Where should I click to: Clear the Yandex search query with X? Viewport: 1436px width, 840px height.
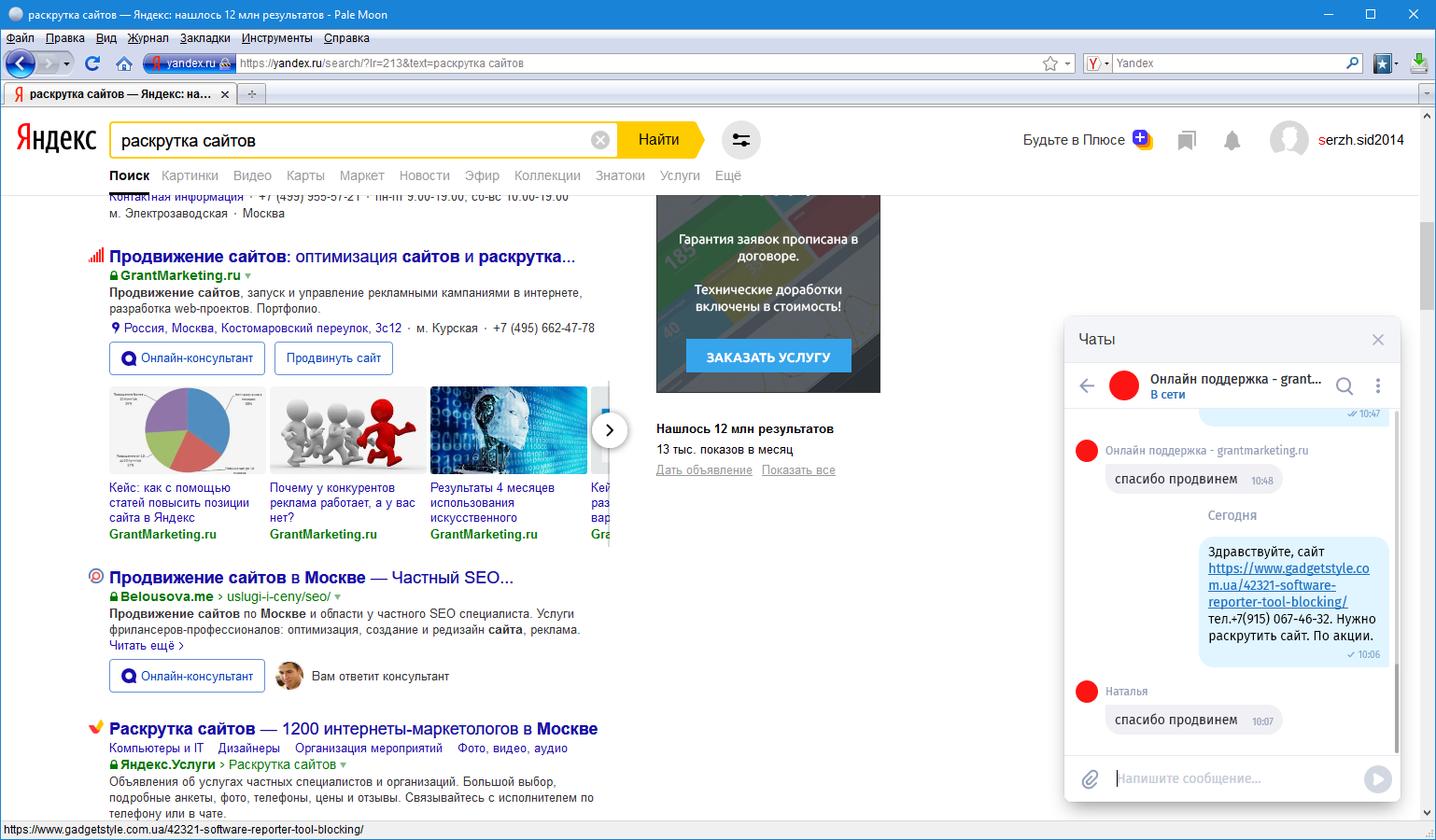point(600,140)
